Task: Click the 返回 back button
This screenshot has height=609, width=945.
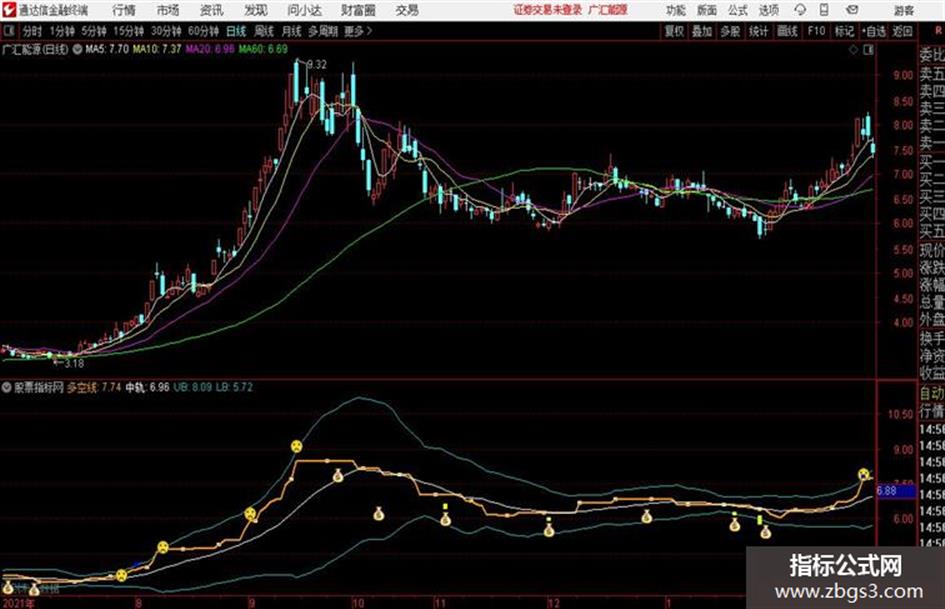Action: click(x=902, y=31)
